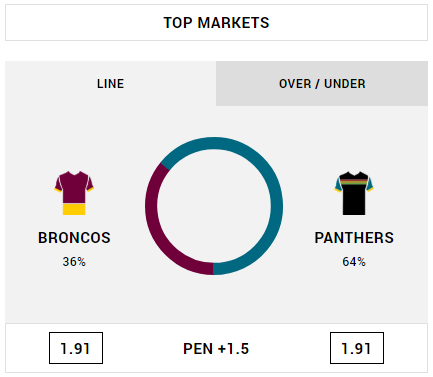Select the yellow hem of Broncos jersey

tap(74, 210)
